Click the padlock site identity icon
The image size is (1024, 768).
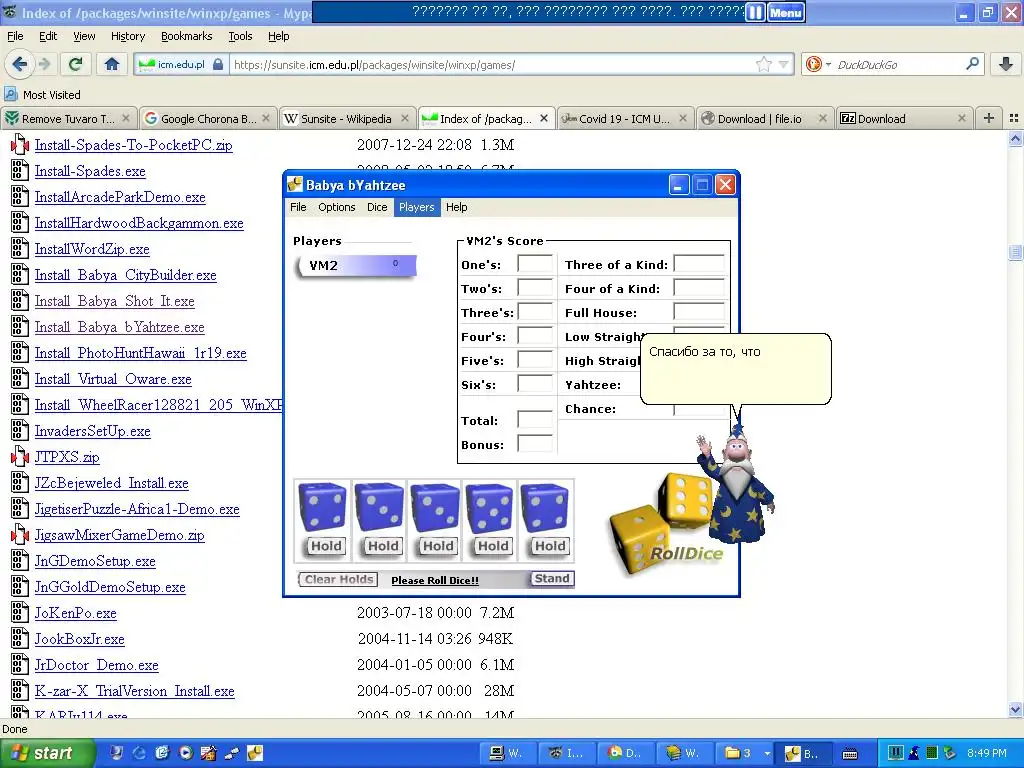[x=218, y=65]
